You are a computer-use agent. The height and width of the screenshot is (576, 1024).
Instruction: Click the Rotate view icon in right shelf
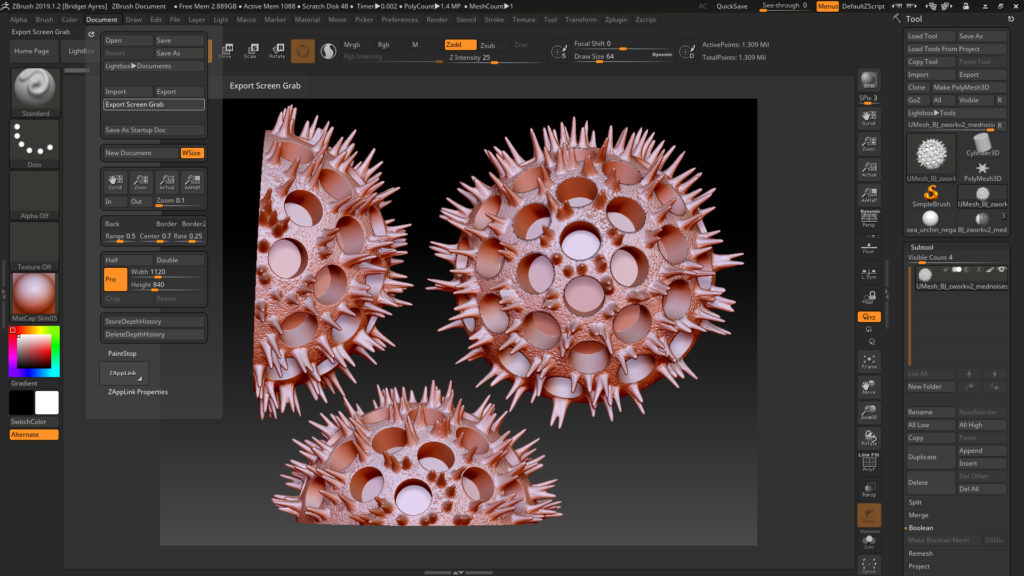pos(869,438)
